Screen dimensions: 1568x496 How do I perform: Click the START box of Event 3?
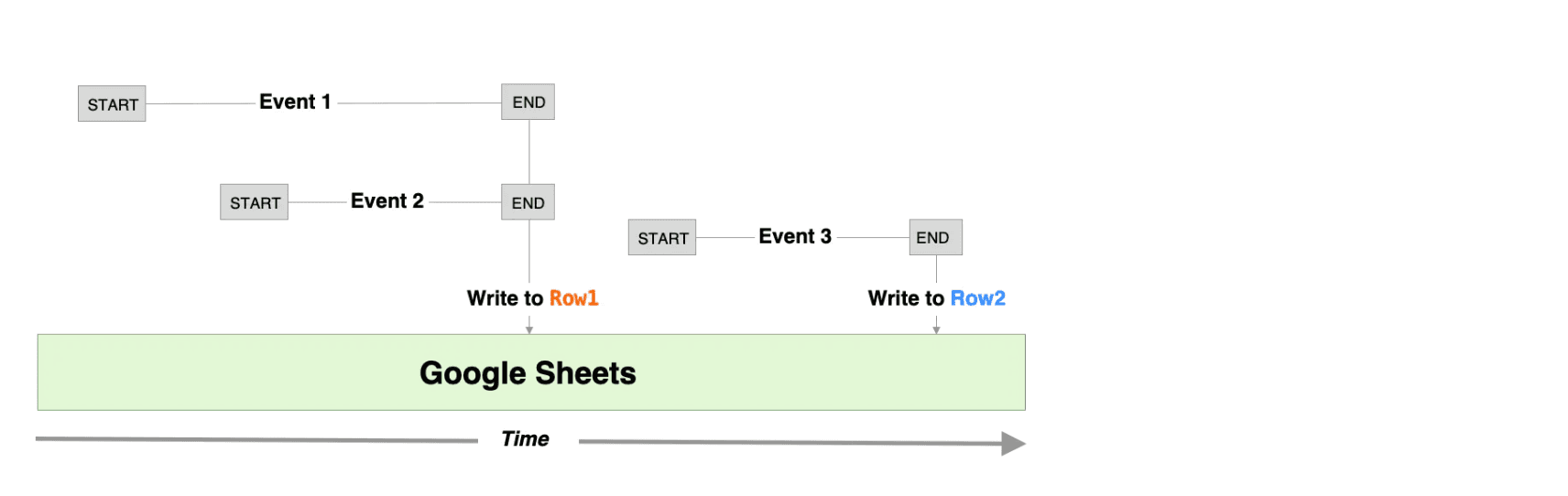(x=662, y=238)
